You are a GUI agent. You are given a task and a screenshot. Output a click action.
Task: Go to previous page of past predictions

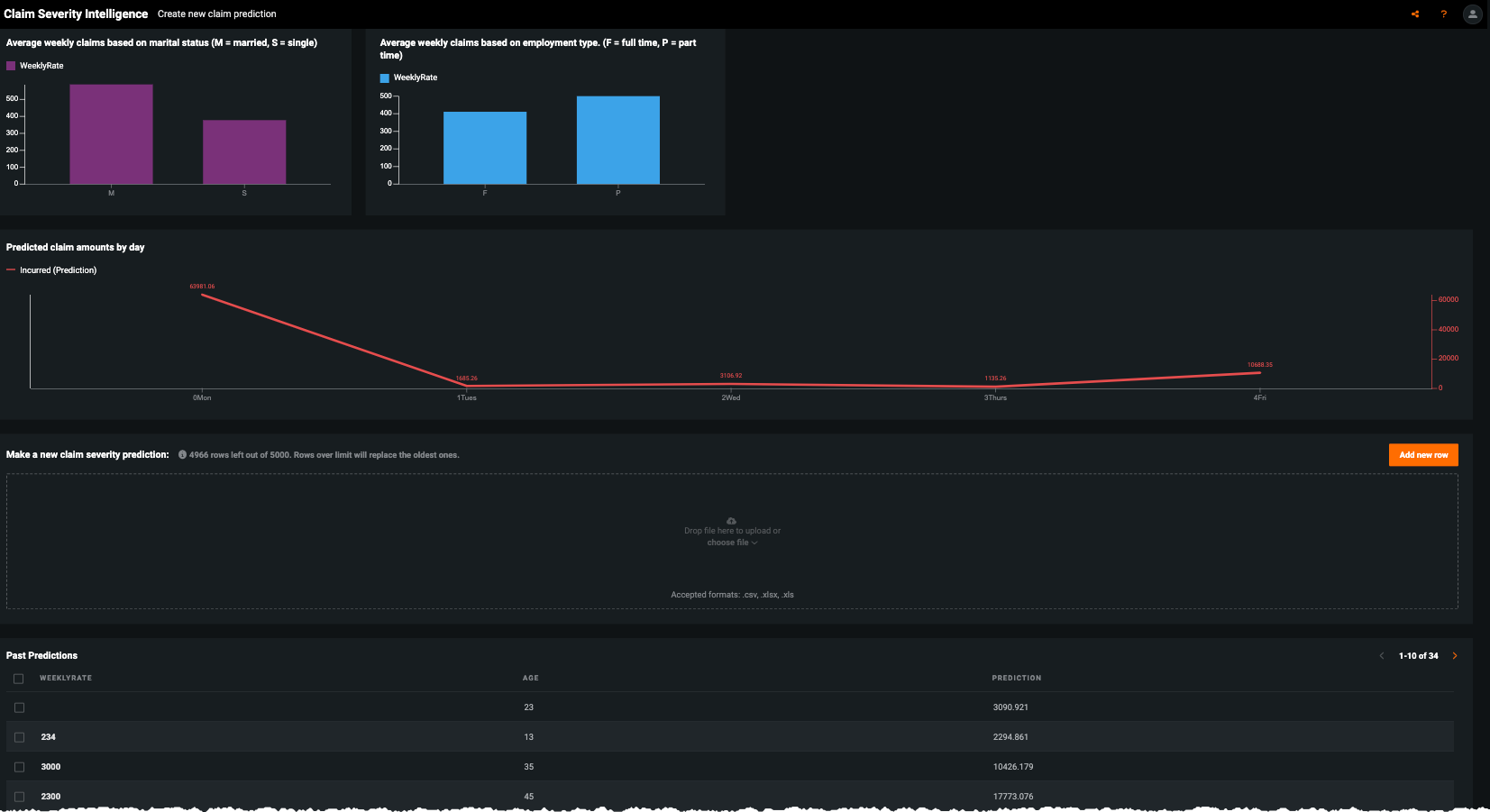click(1381, 656)
